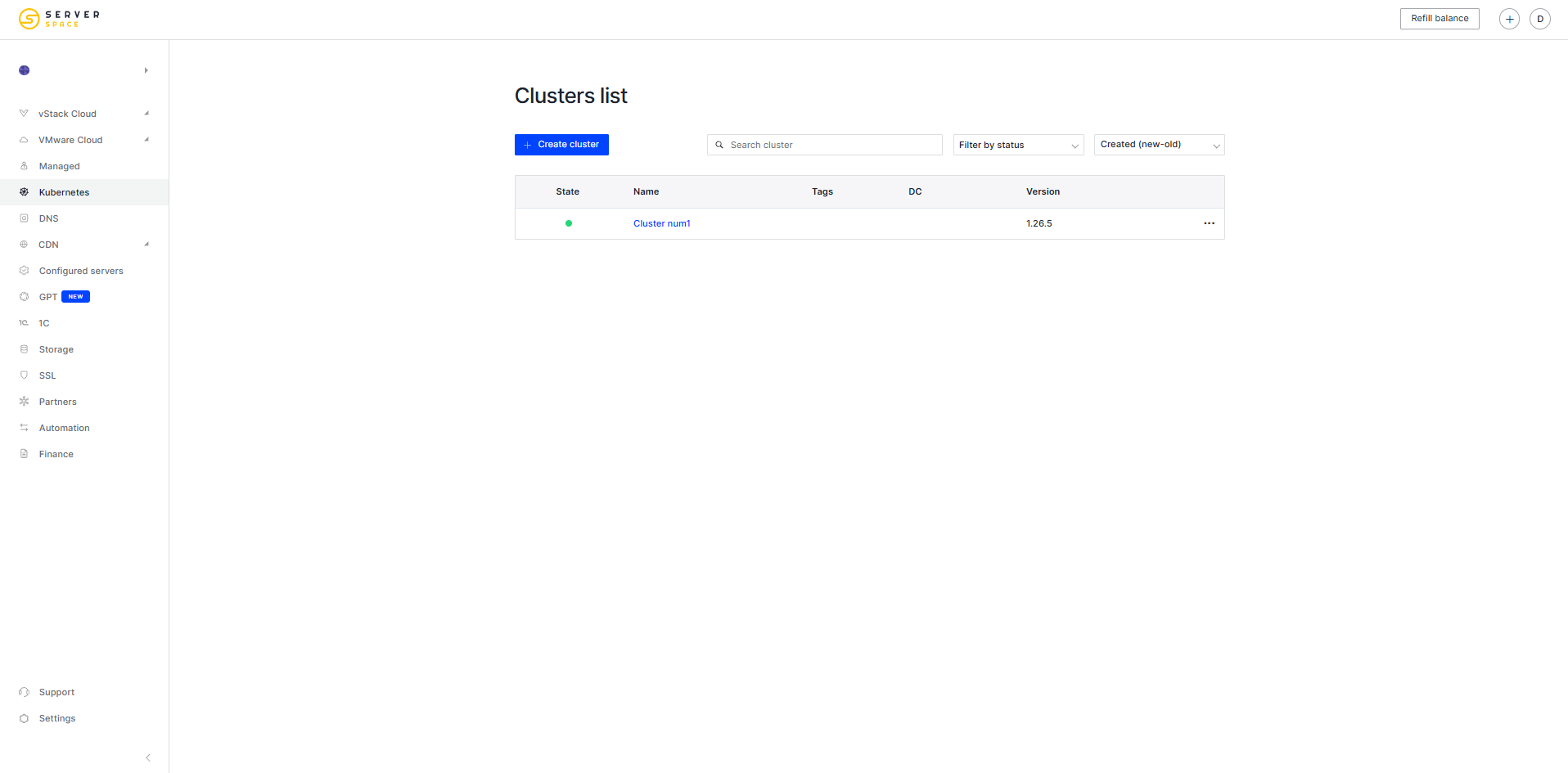
Task: Go to DNS in sidebar
Action: pyautogui.click(x=48, y=218)
